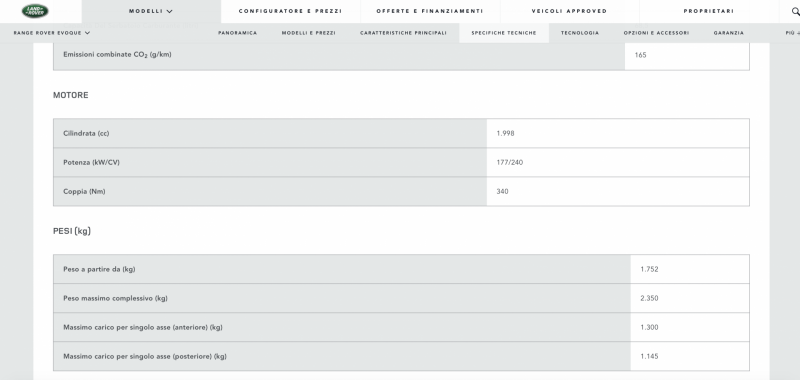Screen dimensions: 800x380
Task: Open the Range Rover Evoque dropdown
Action: 52,33
